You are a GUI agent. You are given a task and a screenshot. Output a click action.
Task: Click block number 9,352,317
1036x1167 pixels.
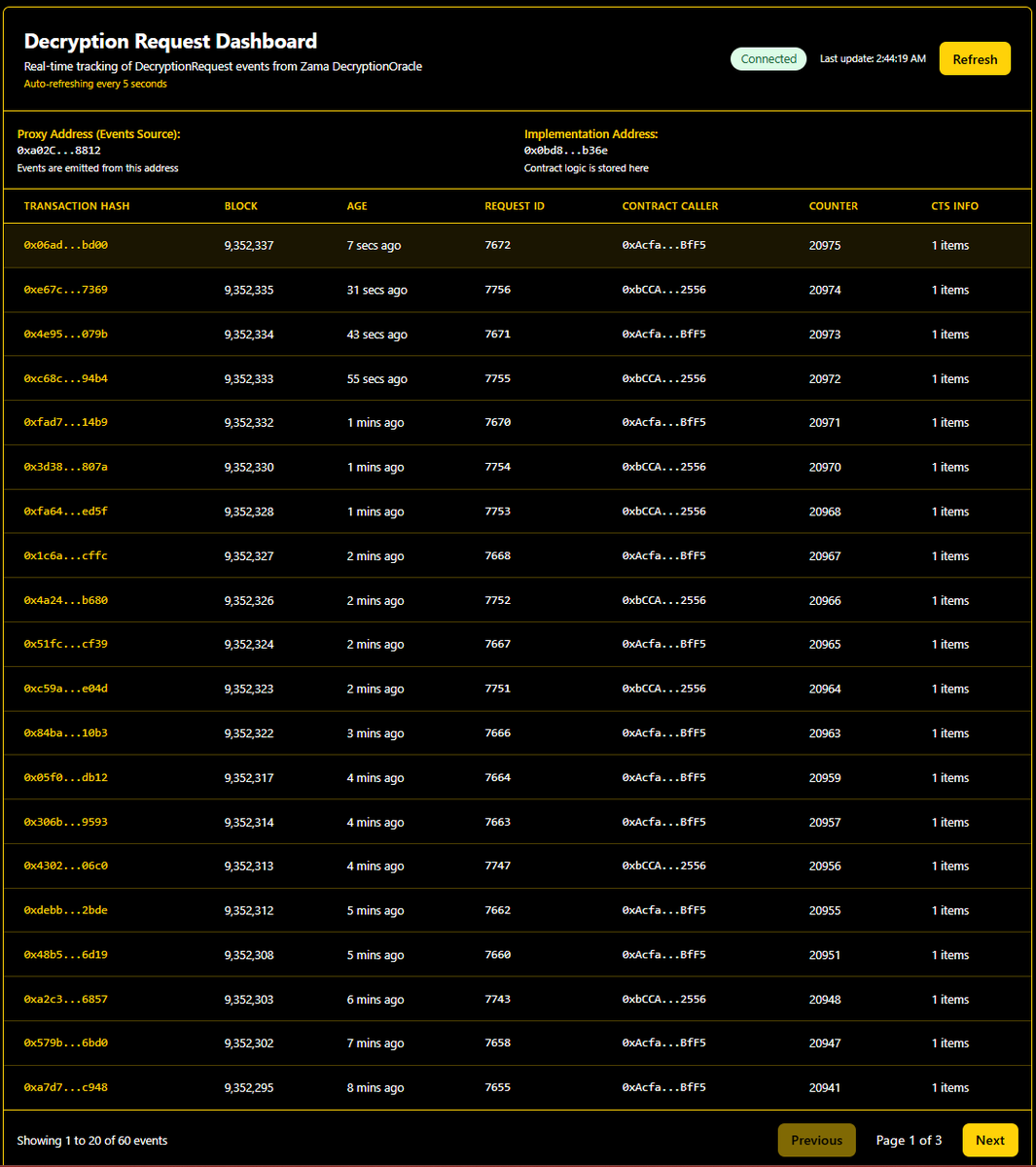point(249,778)
